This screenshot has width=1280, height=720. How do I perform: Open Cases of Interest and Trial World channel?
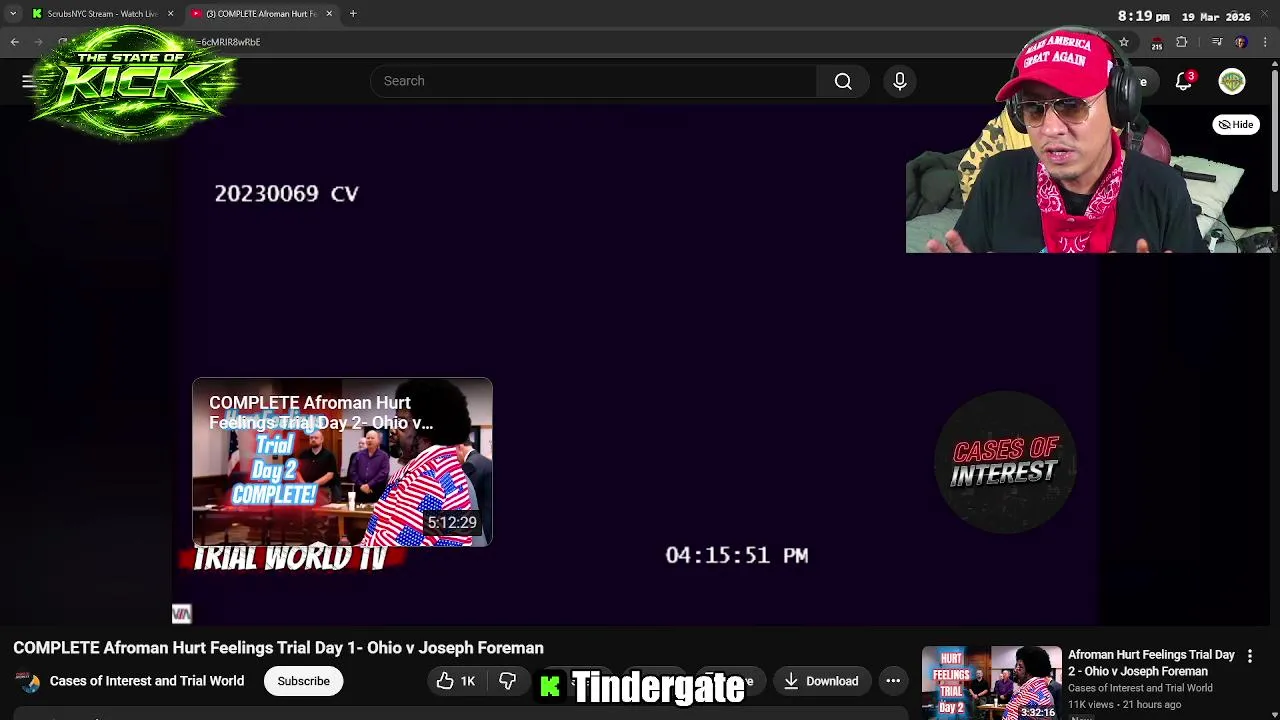[147, 681]
